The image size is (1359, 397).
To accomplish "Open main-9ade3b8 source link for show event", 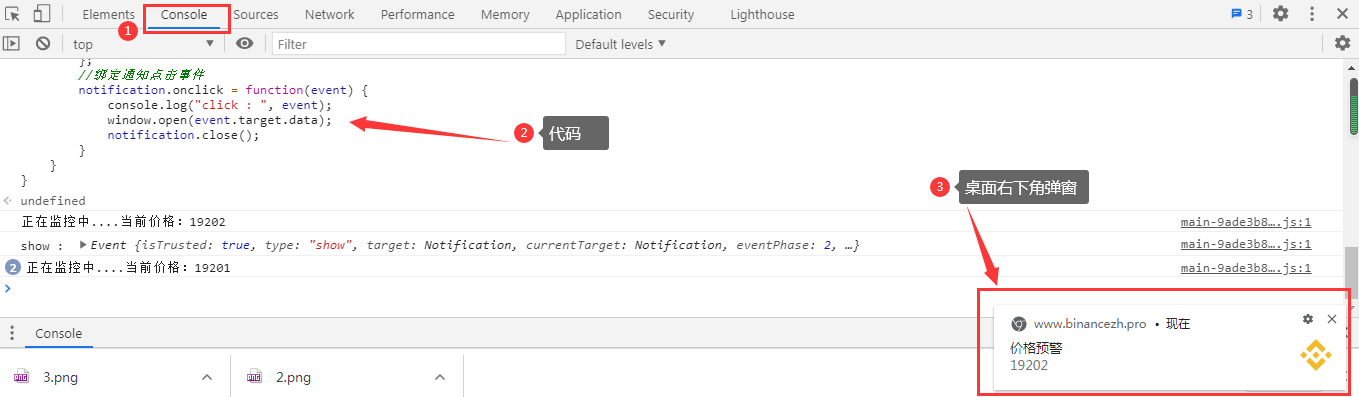I will tap(1245, 245).
